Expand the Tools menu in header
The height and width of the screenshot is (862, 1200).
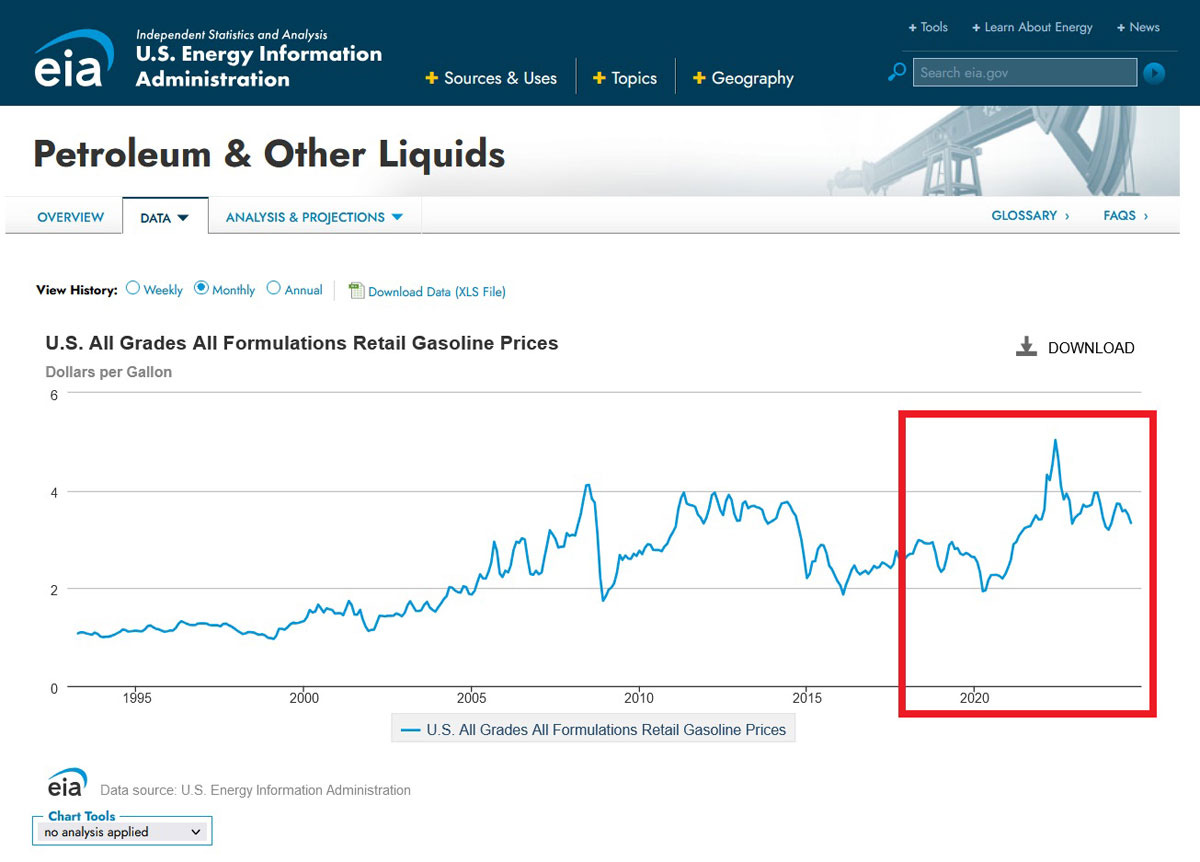click(x=928, y=27)
